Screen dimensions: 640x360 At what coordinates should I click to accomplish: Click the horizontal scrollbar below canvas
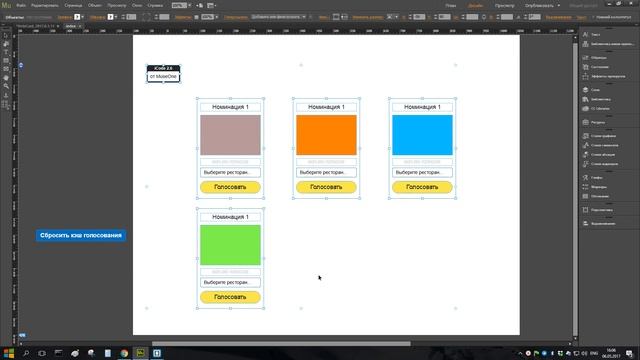click(x=281, y=344)
